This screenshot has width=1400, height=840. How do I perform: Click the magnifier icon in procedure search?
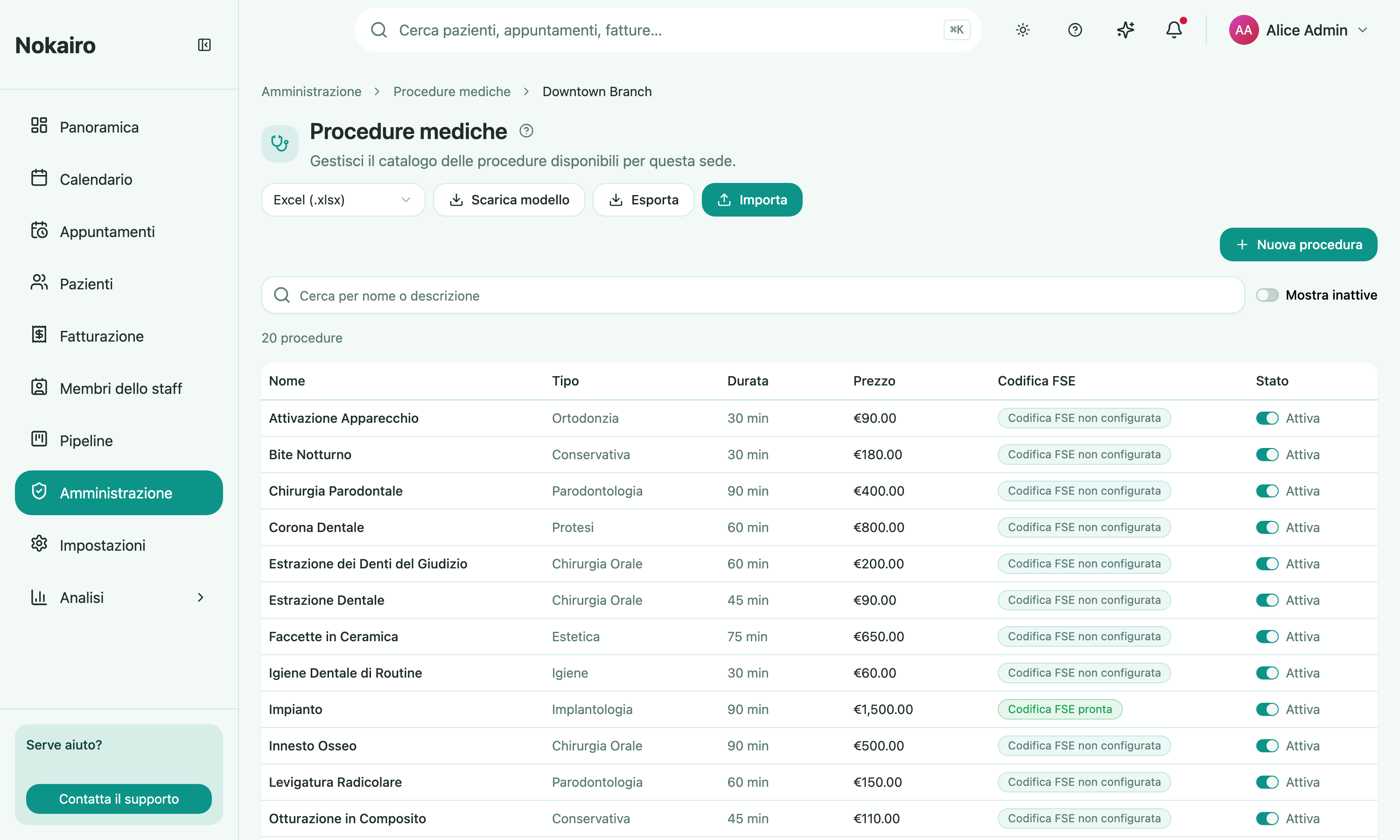pos(282,295)
